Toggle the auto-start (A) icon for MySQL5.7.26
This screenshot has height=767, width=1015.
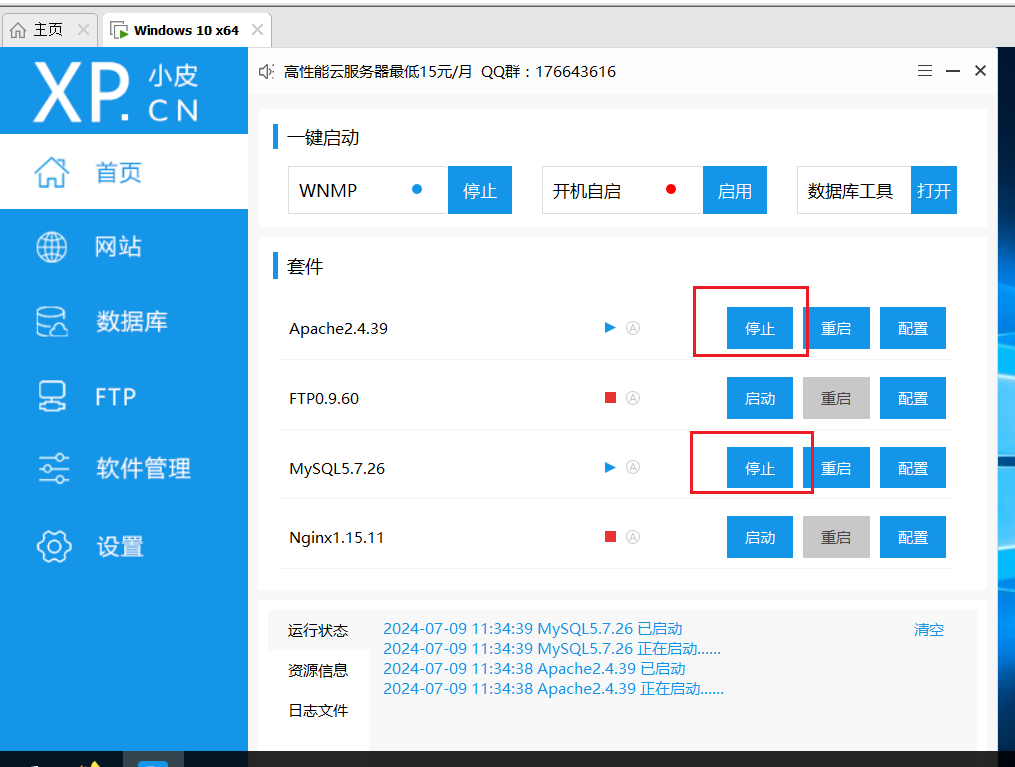(633, 467)
